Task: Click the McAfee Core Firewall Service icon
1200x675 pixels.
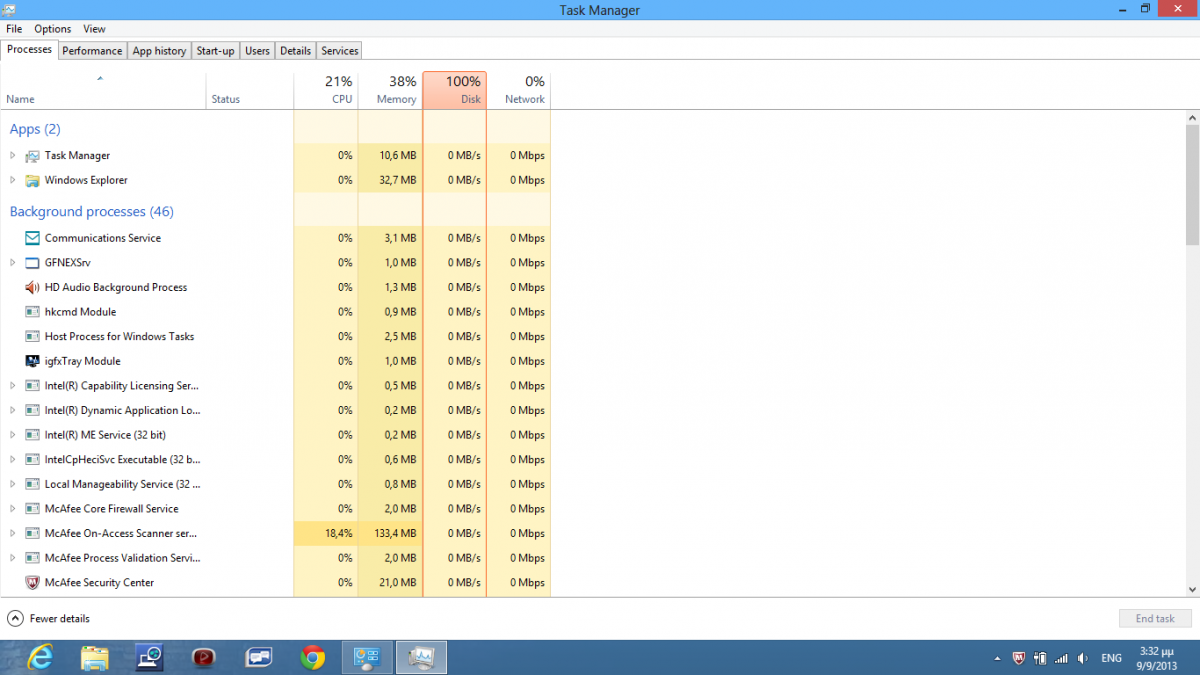Action: coord(31,509)
